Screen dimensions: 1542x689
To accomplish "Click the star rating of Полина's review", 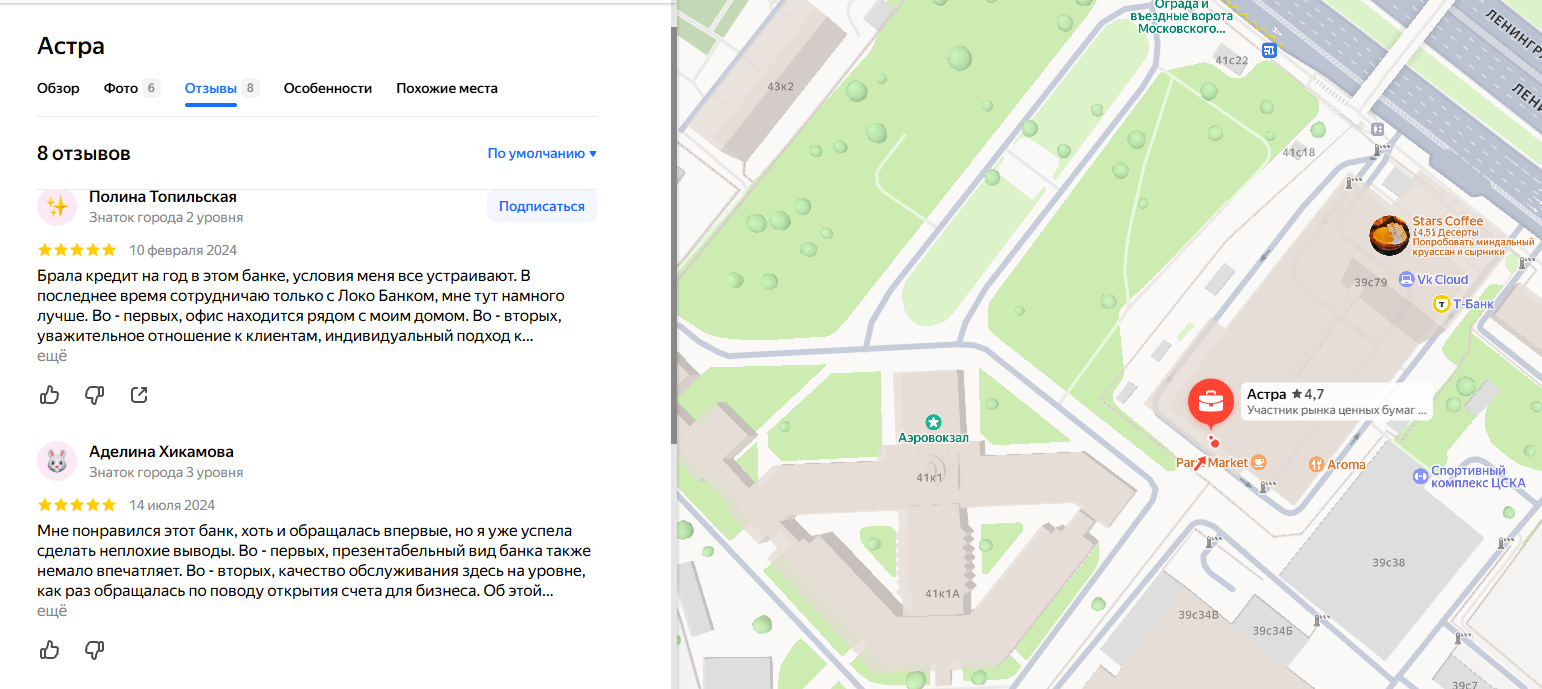I will (77, 250).
